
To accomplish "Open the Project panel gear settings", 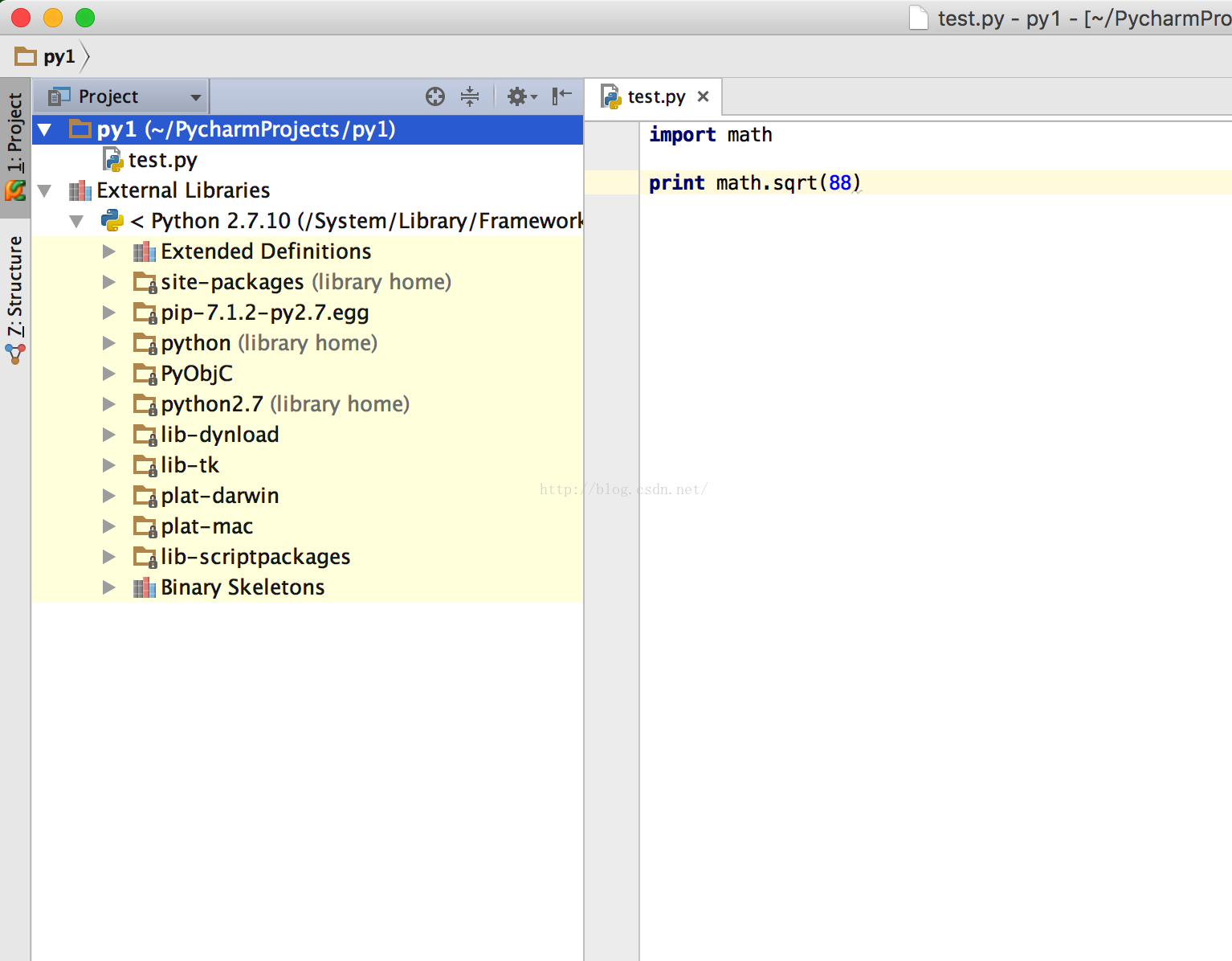I will (x=522, y=96).
